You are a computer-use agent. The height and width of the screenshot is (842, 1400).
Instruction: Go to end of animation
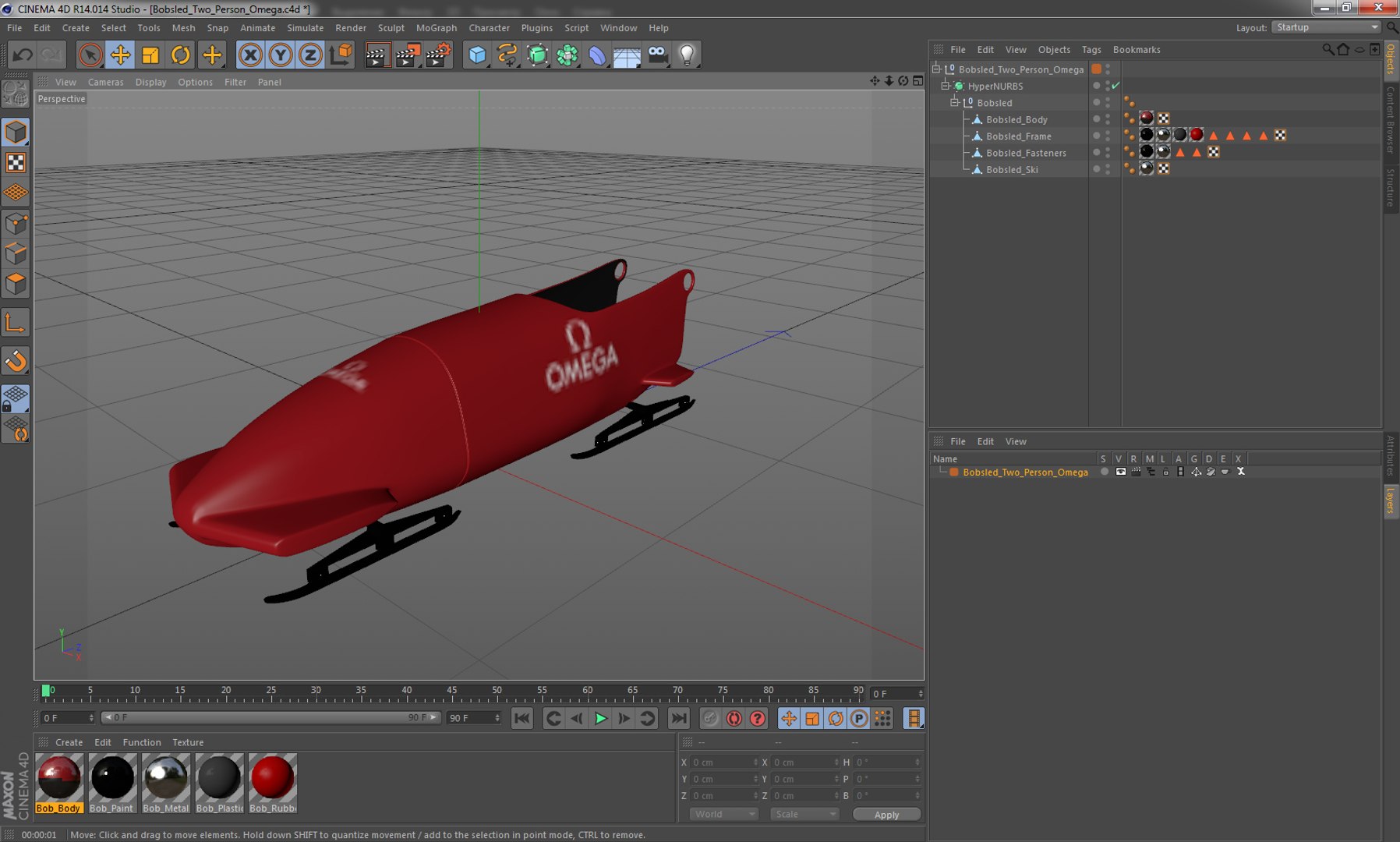679,719
